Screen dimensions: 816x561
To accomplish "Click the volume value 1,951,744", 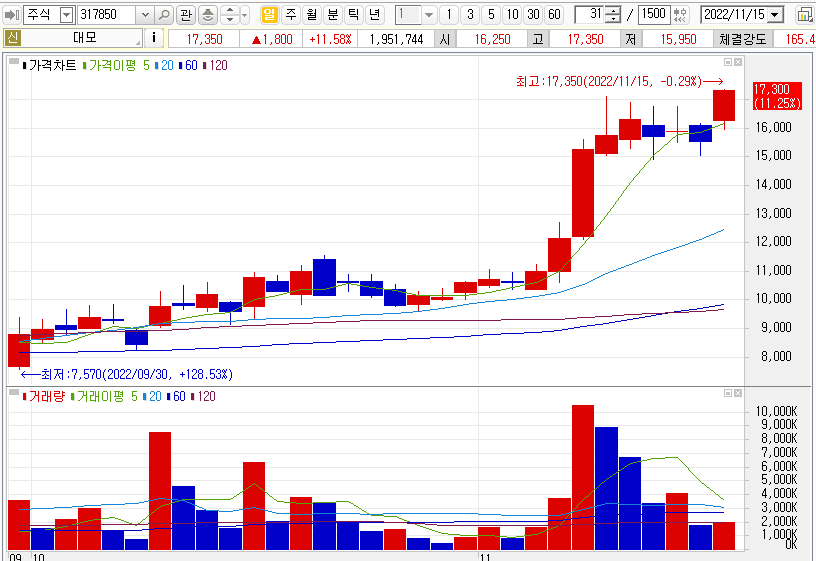I will 396,39.
